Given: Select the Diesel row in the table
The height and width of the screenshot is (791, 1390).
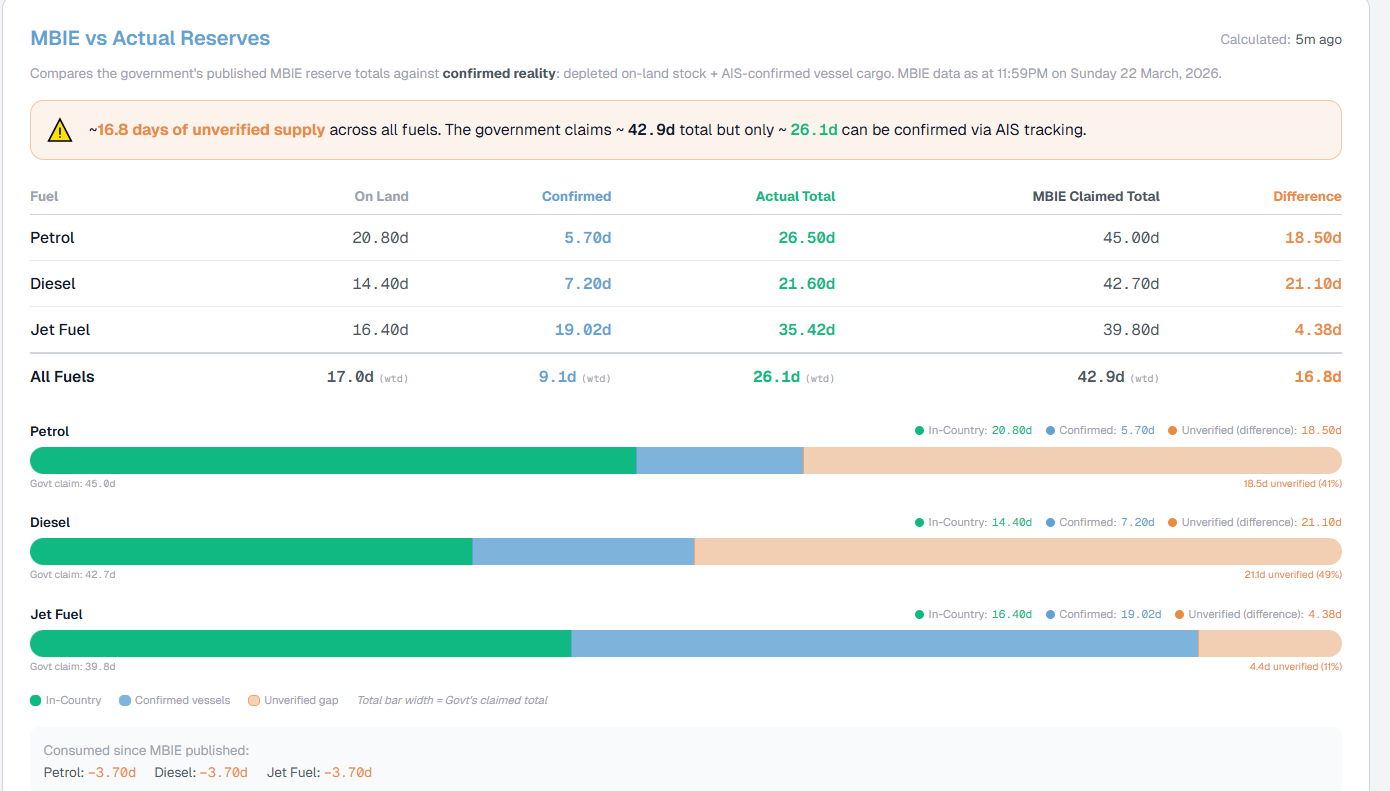Looking at the screenshot, I should pyautogui.click(x=53, y=284).
